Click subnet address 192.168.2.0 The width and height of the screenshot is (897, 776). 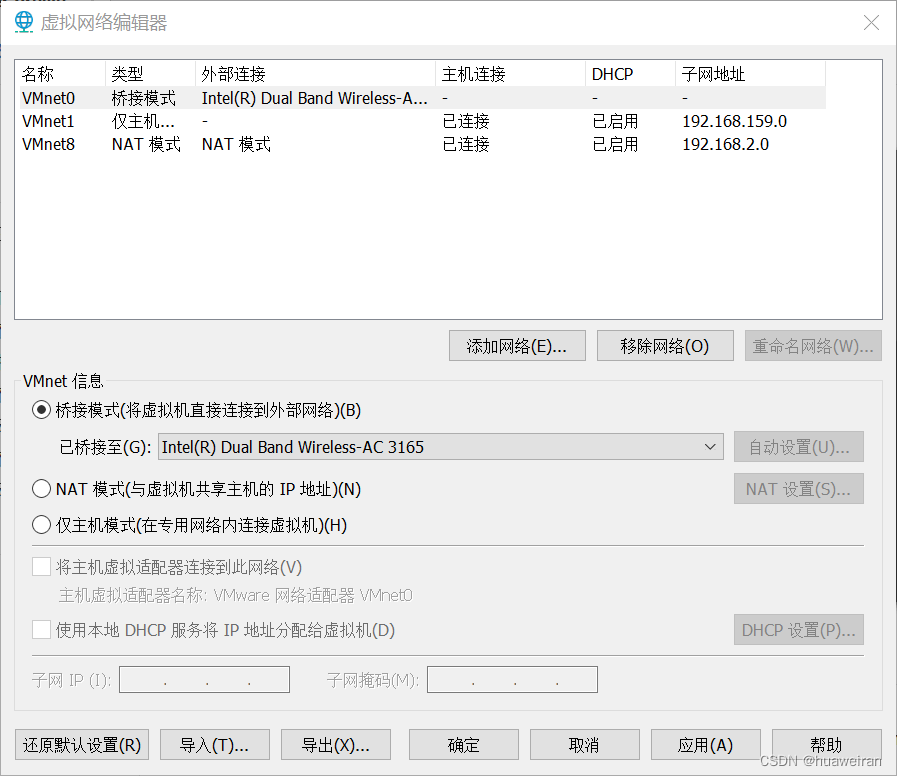tap(725, 144)
